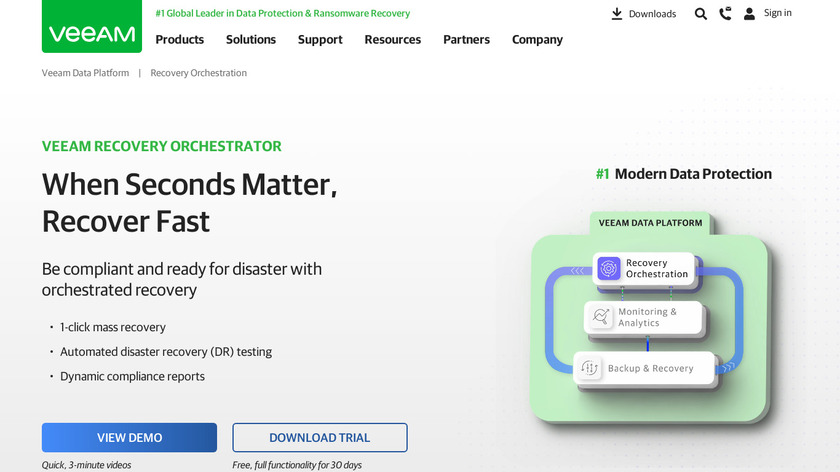Click the VIEW DEMO button
The height and width of the screenshot is (472, 840).
(129, 437)
